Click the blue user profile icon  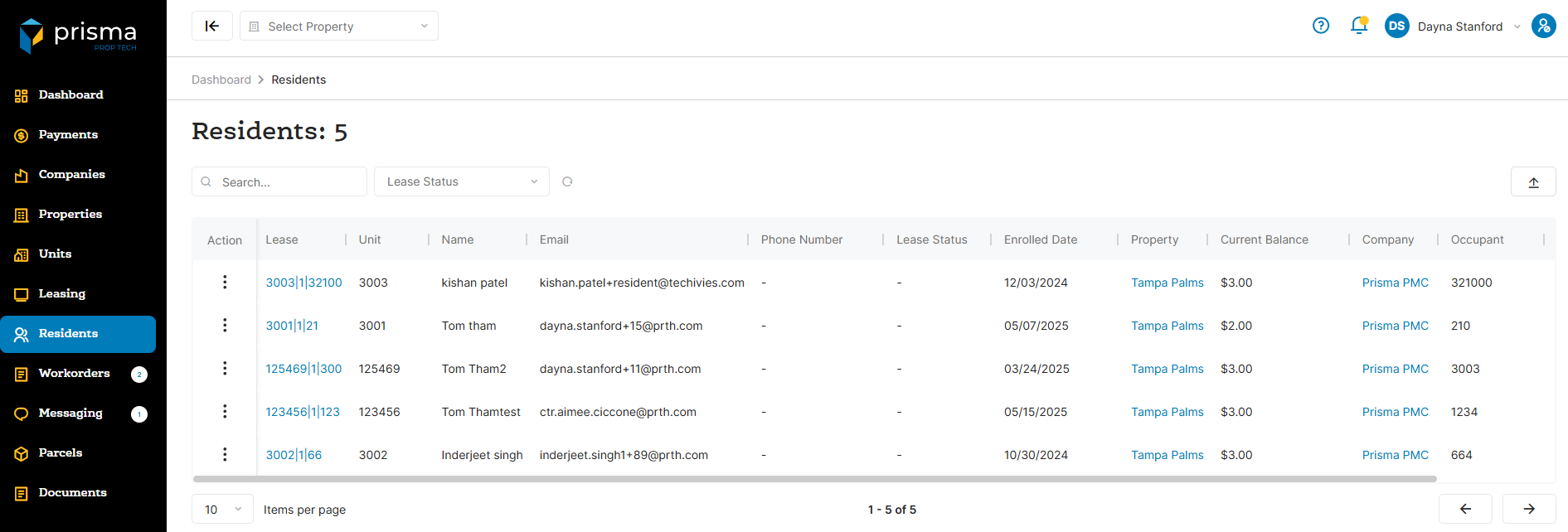[x=1543, y=26]
